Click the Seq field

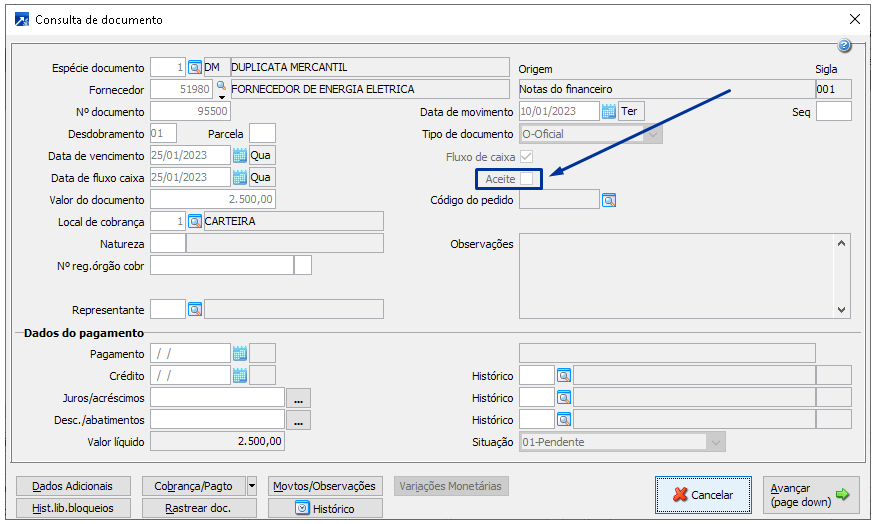[834, 111]
